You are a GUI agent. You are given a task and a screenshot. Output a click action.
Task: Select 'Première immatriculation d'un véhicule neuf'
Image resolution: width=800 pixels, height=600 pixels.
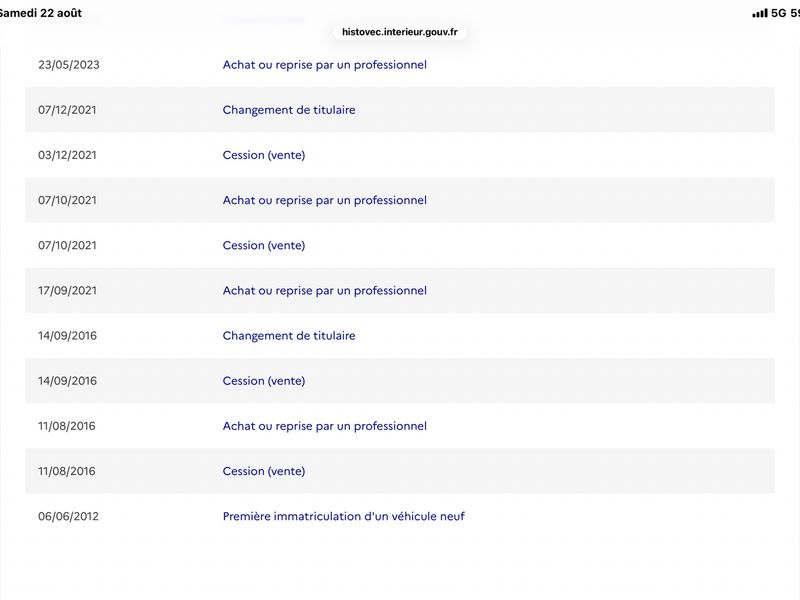click(x=343, y=516)
